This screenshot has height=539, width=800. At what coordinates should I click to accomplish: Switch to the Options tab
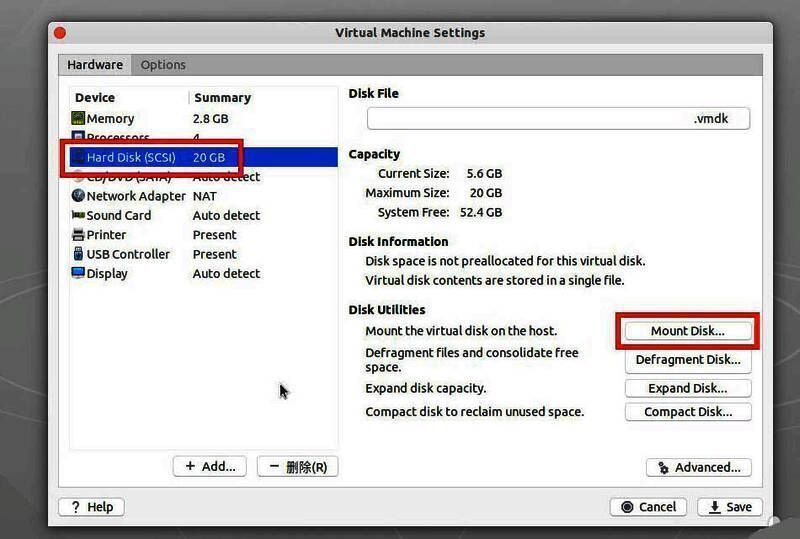[x=163, y=65]
